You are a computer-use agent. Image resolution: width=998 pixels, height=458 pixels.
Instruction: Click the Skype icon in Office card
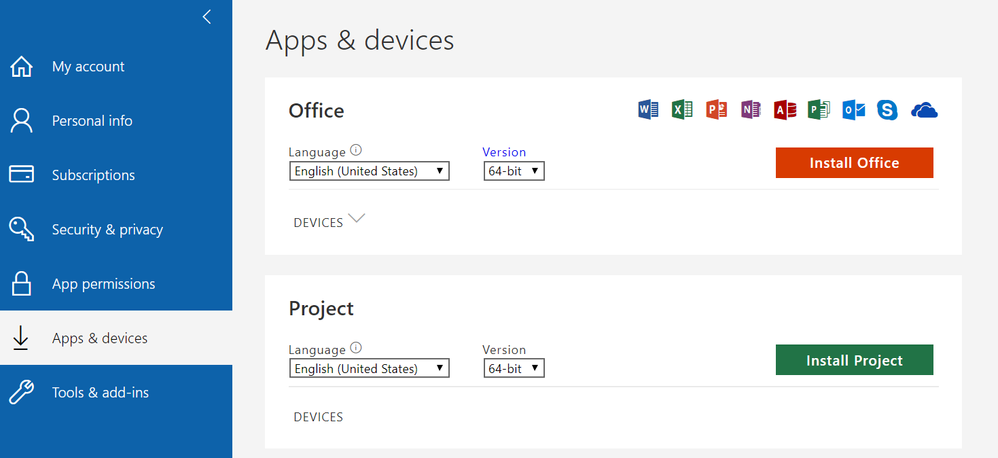(887, 110)
